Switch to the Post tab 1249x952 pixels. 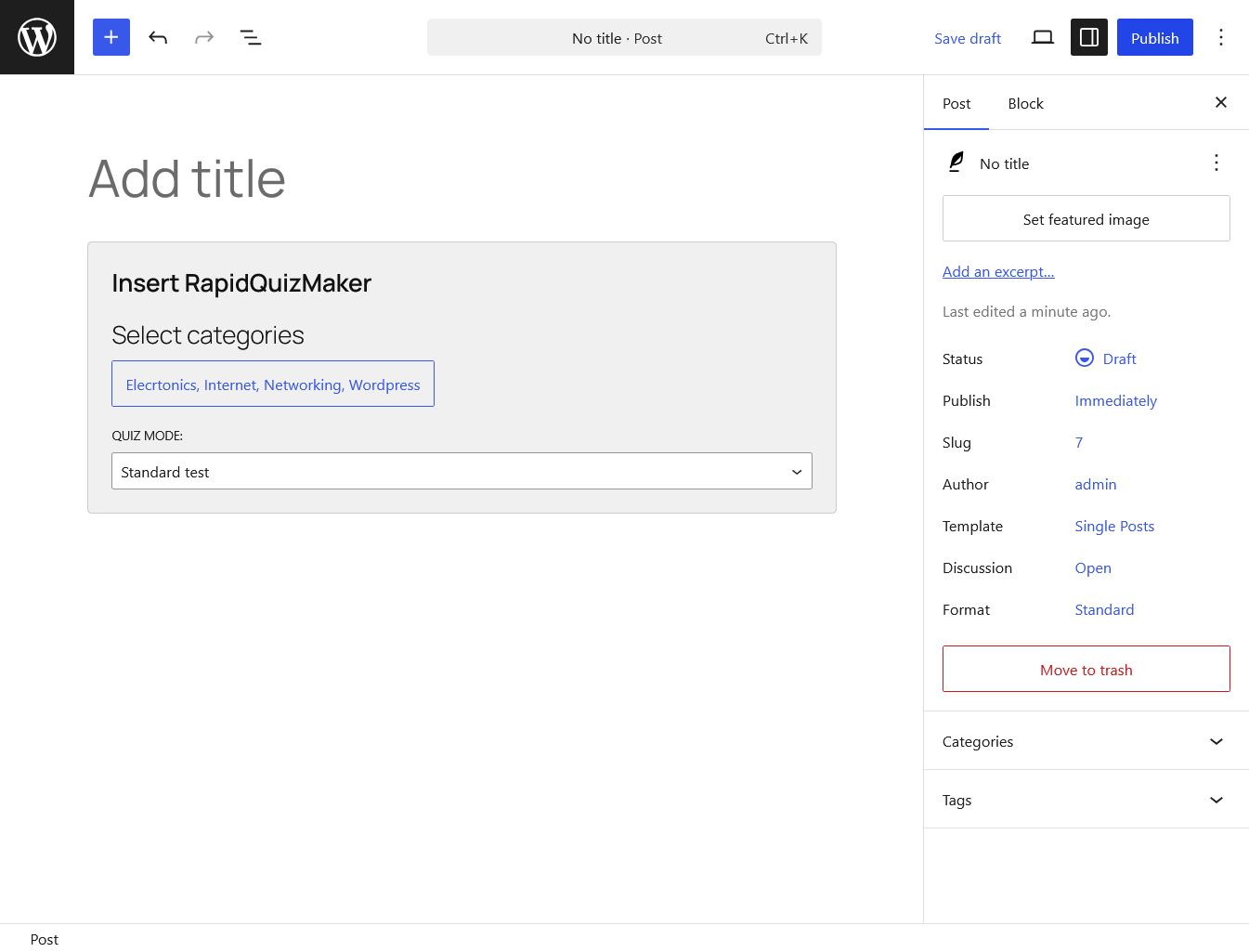(x=956, y=103)
